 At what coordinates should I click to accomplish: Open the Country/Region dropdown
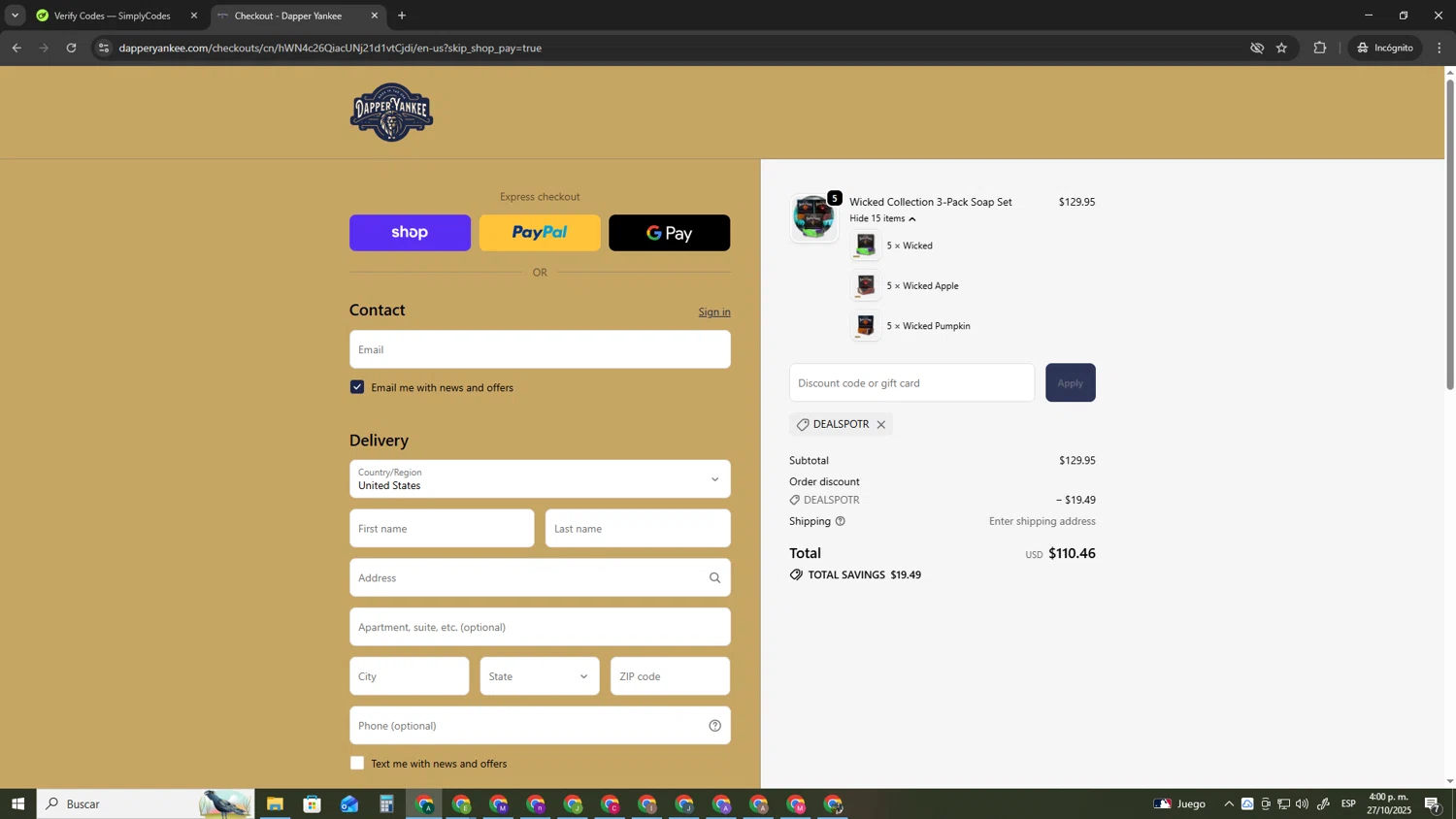point(540,479)
